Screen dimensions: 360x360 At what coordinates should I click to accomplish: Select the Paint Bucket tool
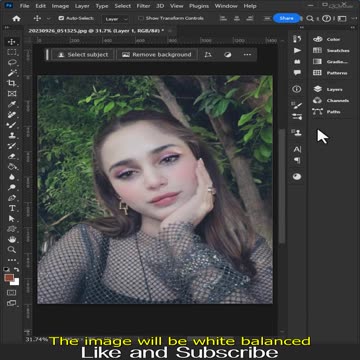click(12, 166)
